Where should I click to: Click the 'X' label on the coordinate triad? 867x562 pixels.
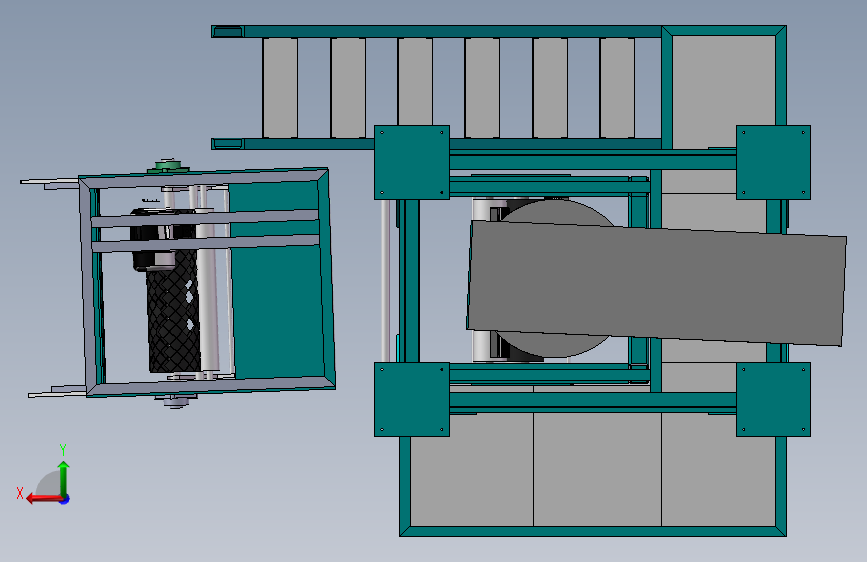tap(20, 493)
